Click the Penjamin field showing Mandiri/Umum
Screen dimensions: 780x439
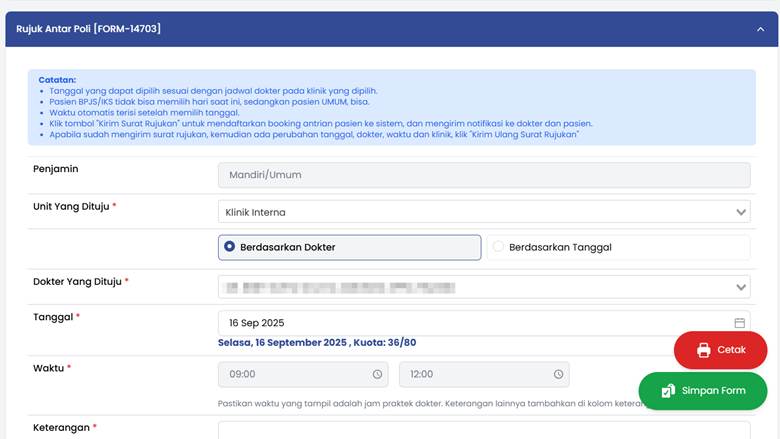[484, 175]
